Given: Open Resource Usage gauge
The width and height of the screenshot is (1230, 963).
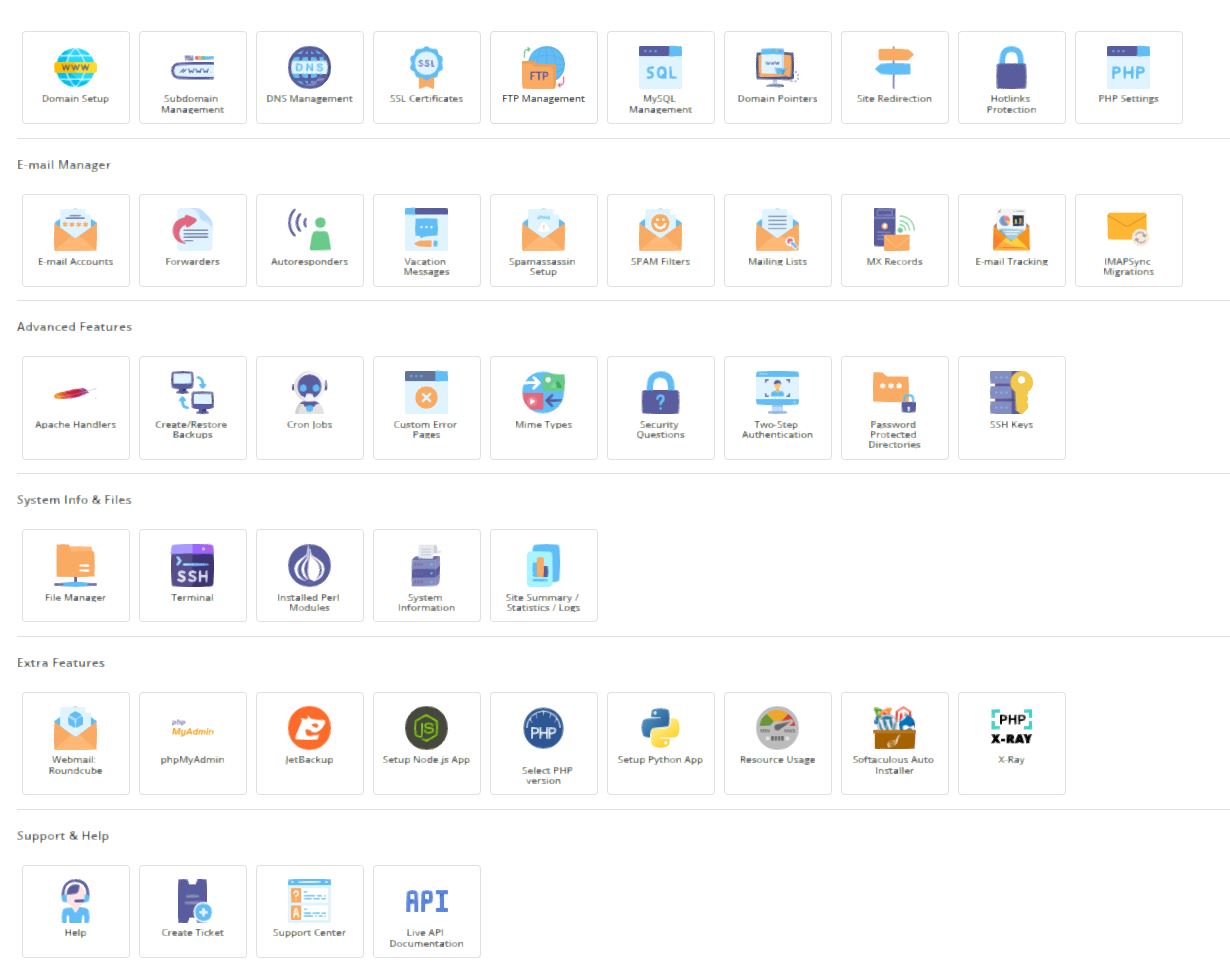Looking at the screenshot, I should tap(778, 743).
